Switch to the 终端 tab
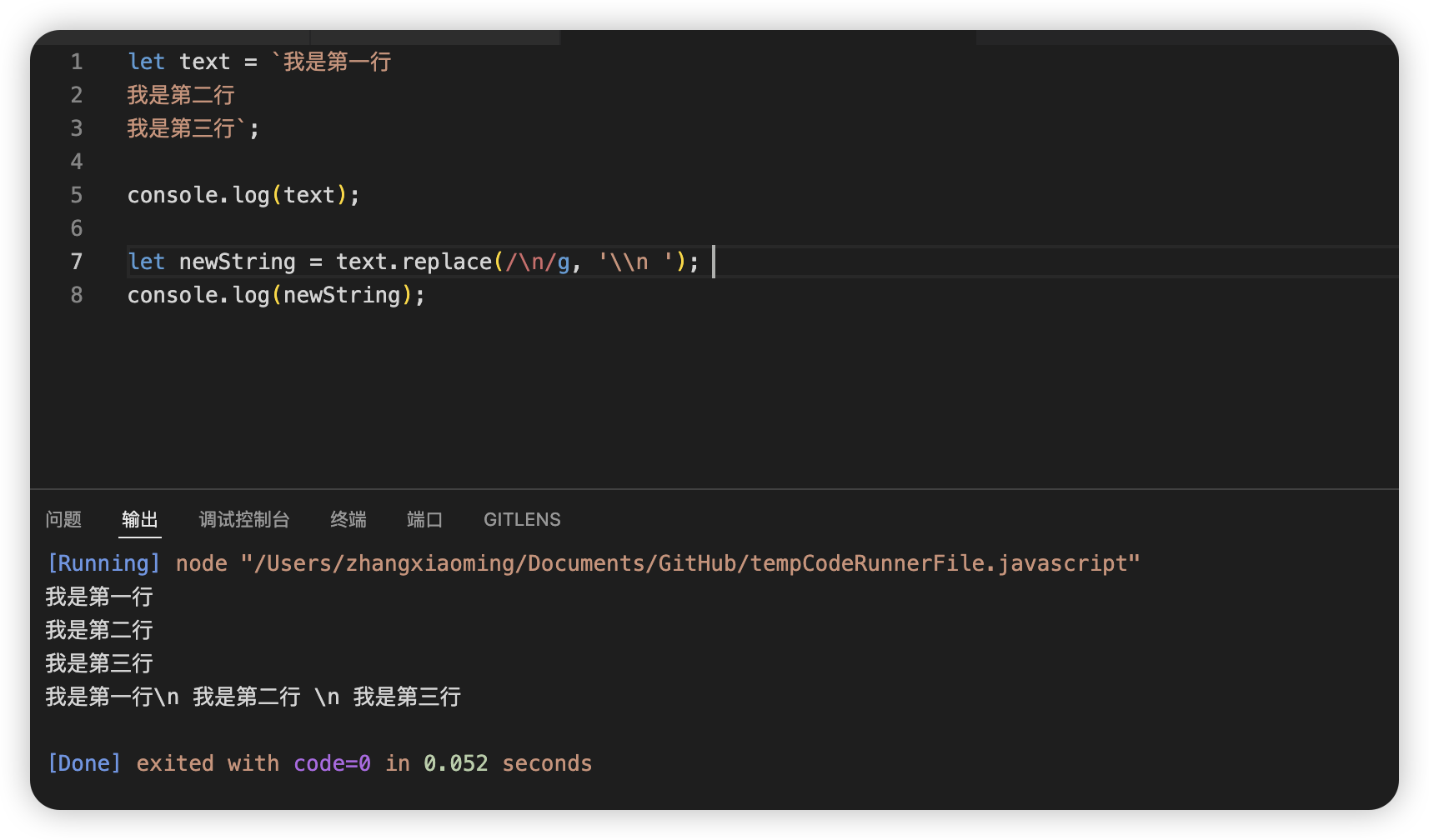 [348, 520]
